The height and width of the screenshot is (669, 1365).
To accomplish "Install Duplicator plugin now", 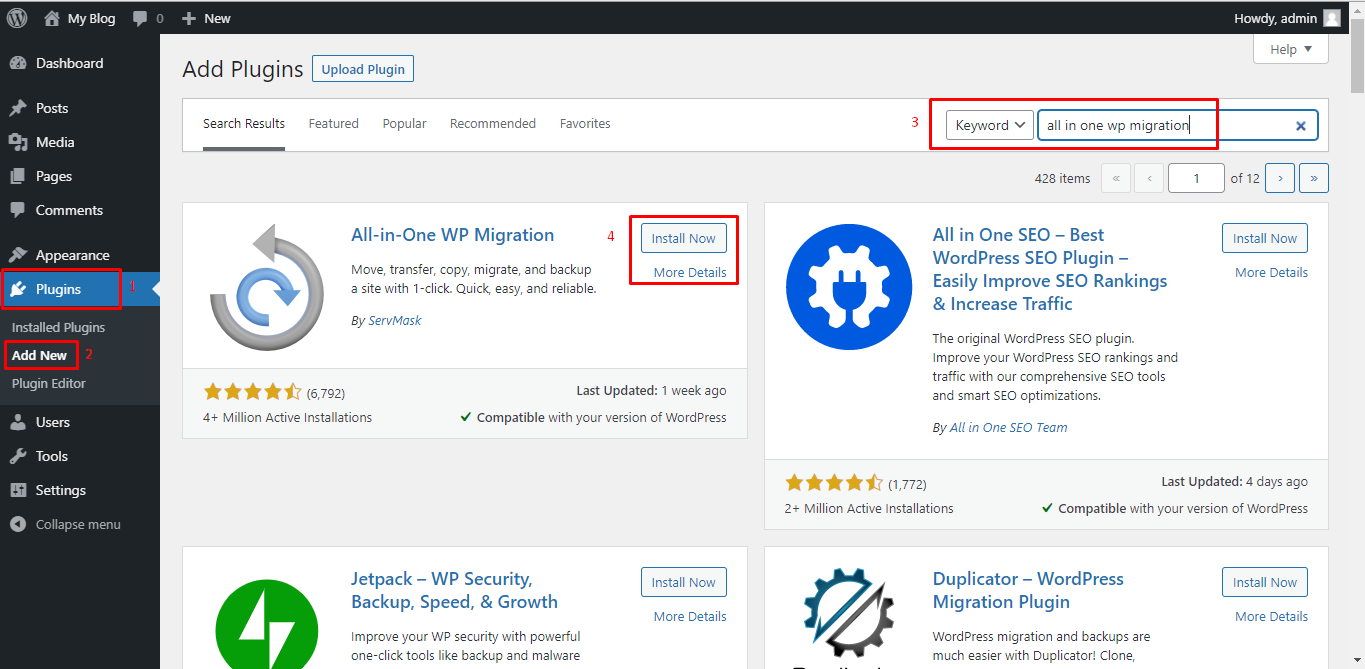I will coord(1265,582).
